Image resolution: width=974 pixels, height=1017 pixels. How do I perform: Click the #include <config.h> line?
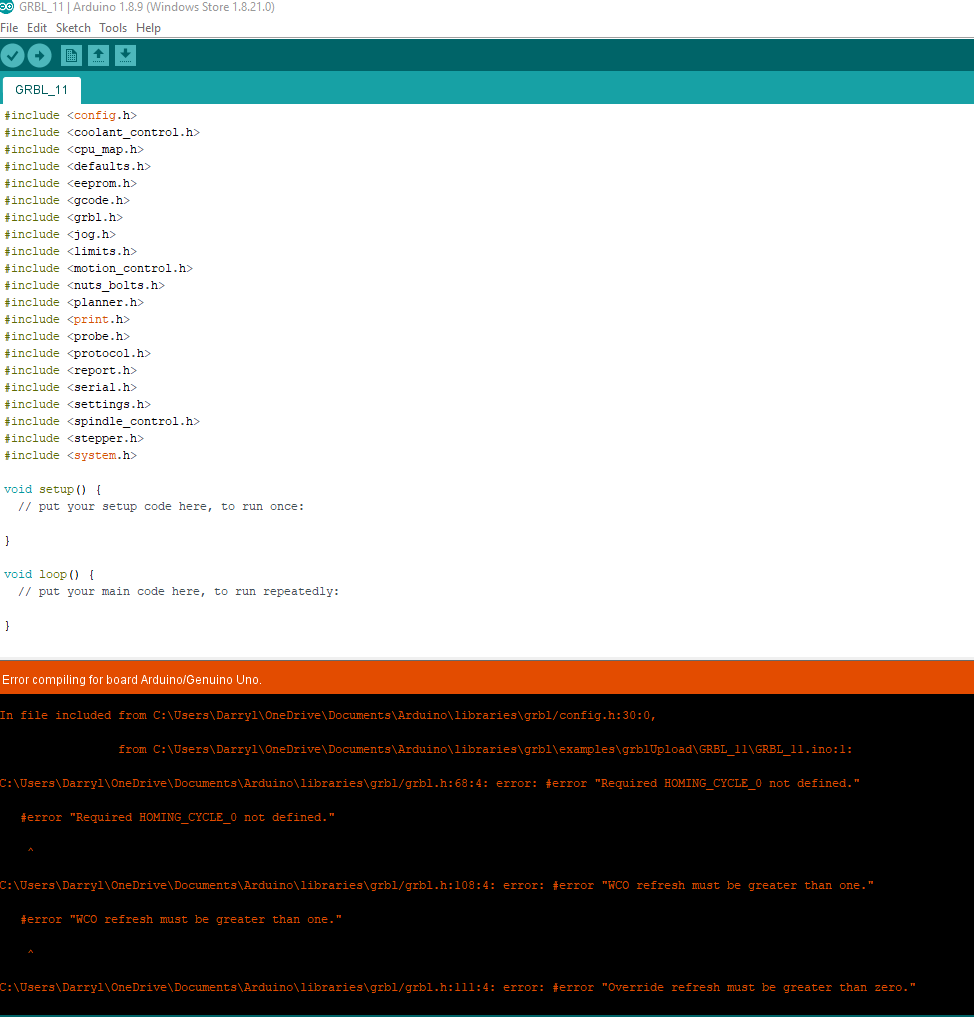point(70,114)
